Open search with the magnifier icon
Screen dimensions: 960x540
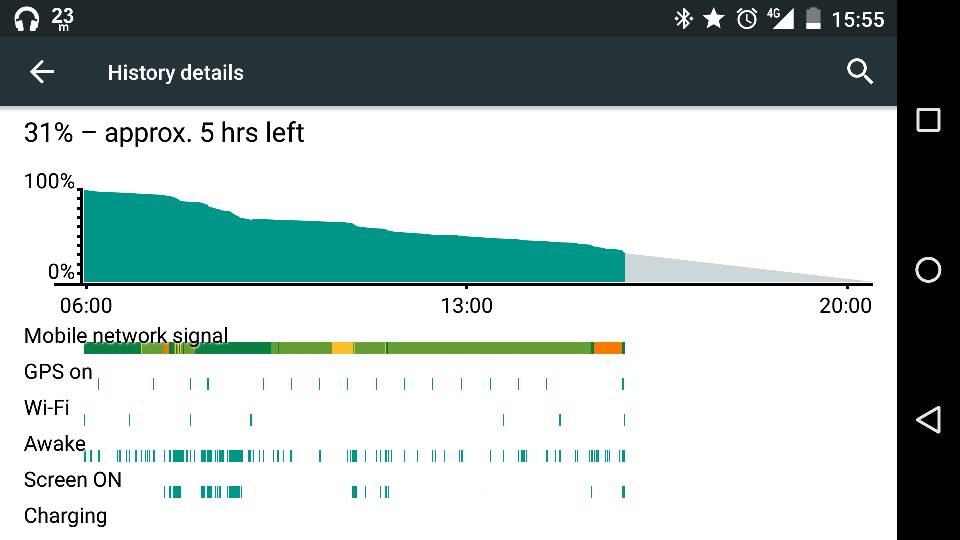pos(860,72)
